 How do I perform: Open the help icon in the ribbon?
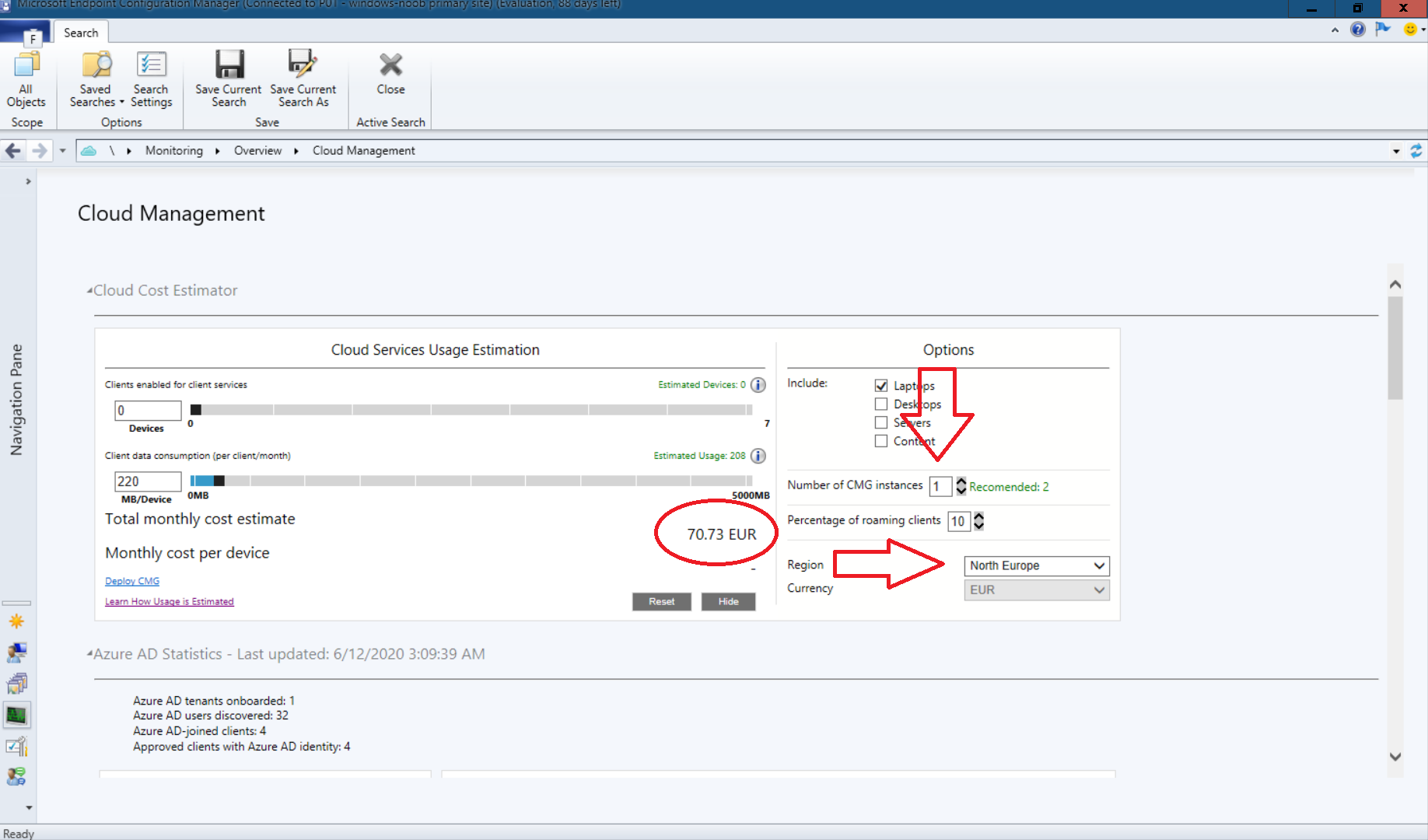point(1358,30)
